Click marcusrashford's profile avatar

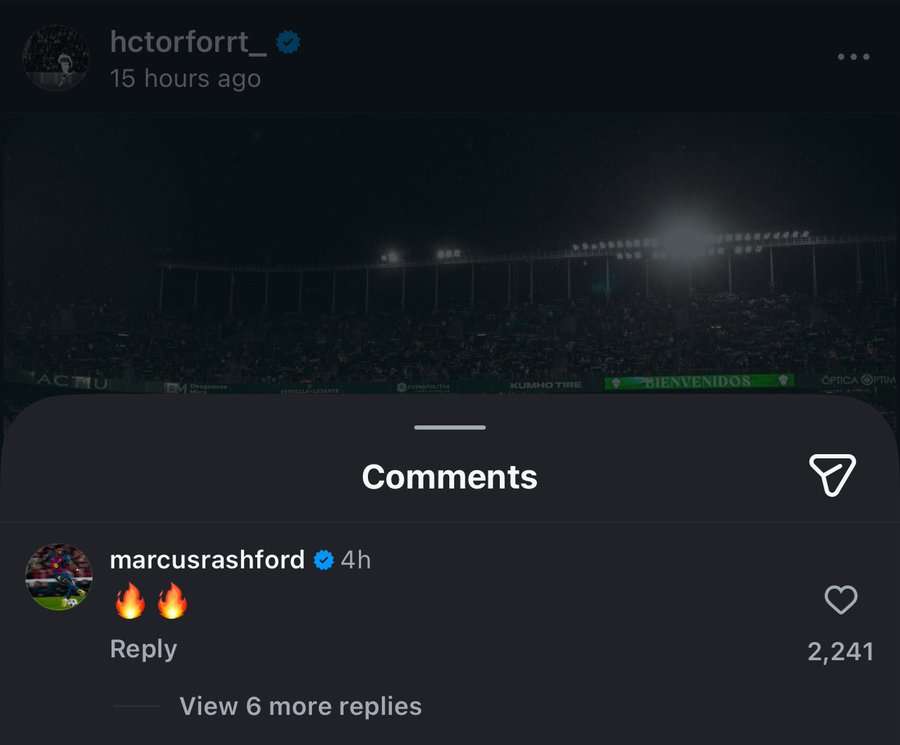click(x=59, y=575)
